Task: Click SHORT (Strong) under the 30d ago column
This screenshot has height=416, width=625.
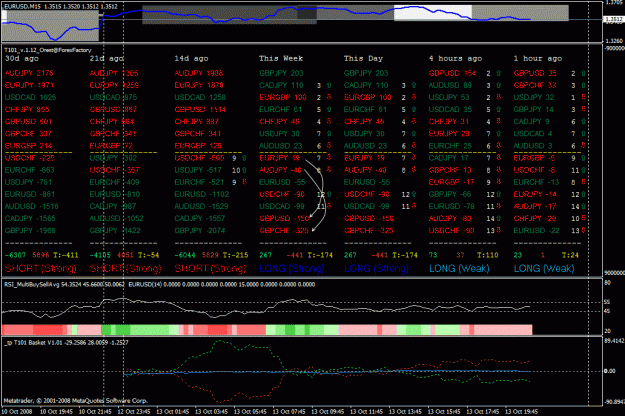Action: (x=41, y=269)
